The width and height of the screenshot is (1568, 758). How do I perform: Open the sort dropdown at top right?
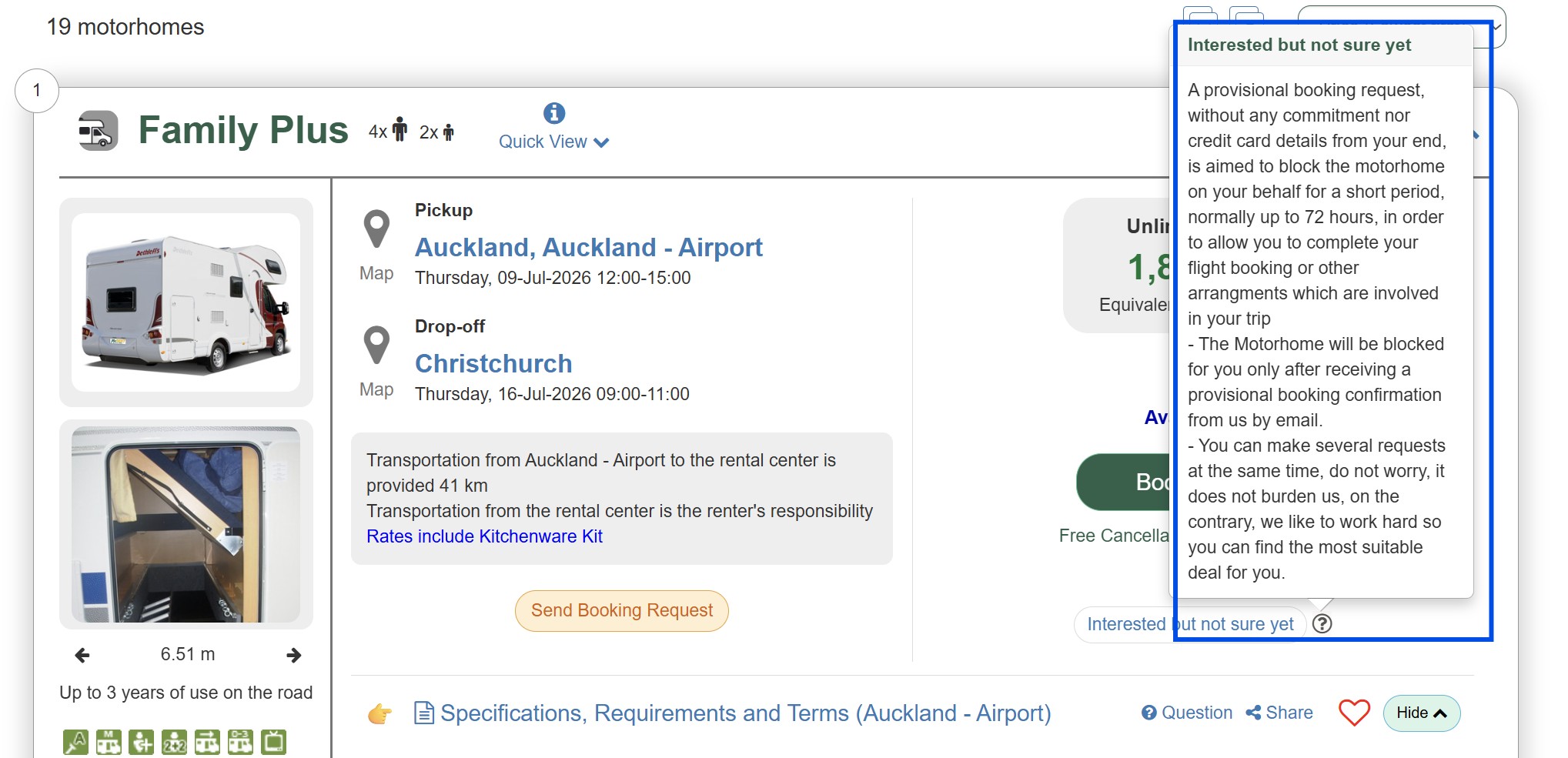pyautogui.click(x=1497, y=27)
